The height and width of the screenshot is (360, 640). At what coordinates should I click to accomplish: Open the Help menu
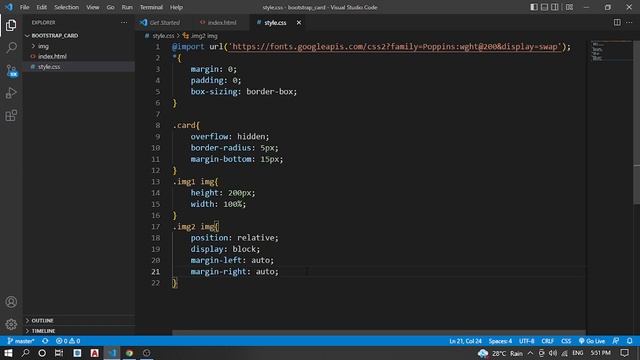(x=176, y=7)
